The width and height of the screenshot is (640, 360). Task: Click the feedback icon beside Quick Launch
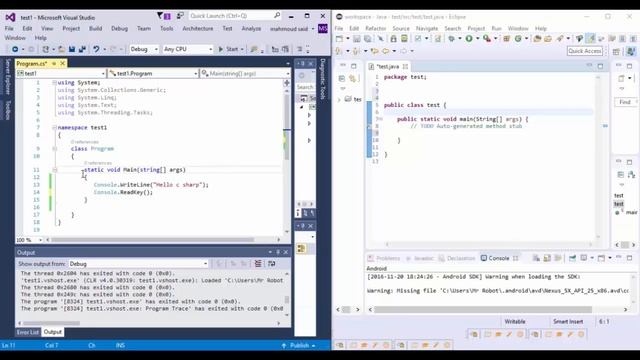point(180,16)
